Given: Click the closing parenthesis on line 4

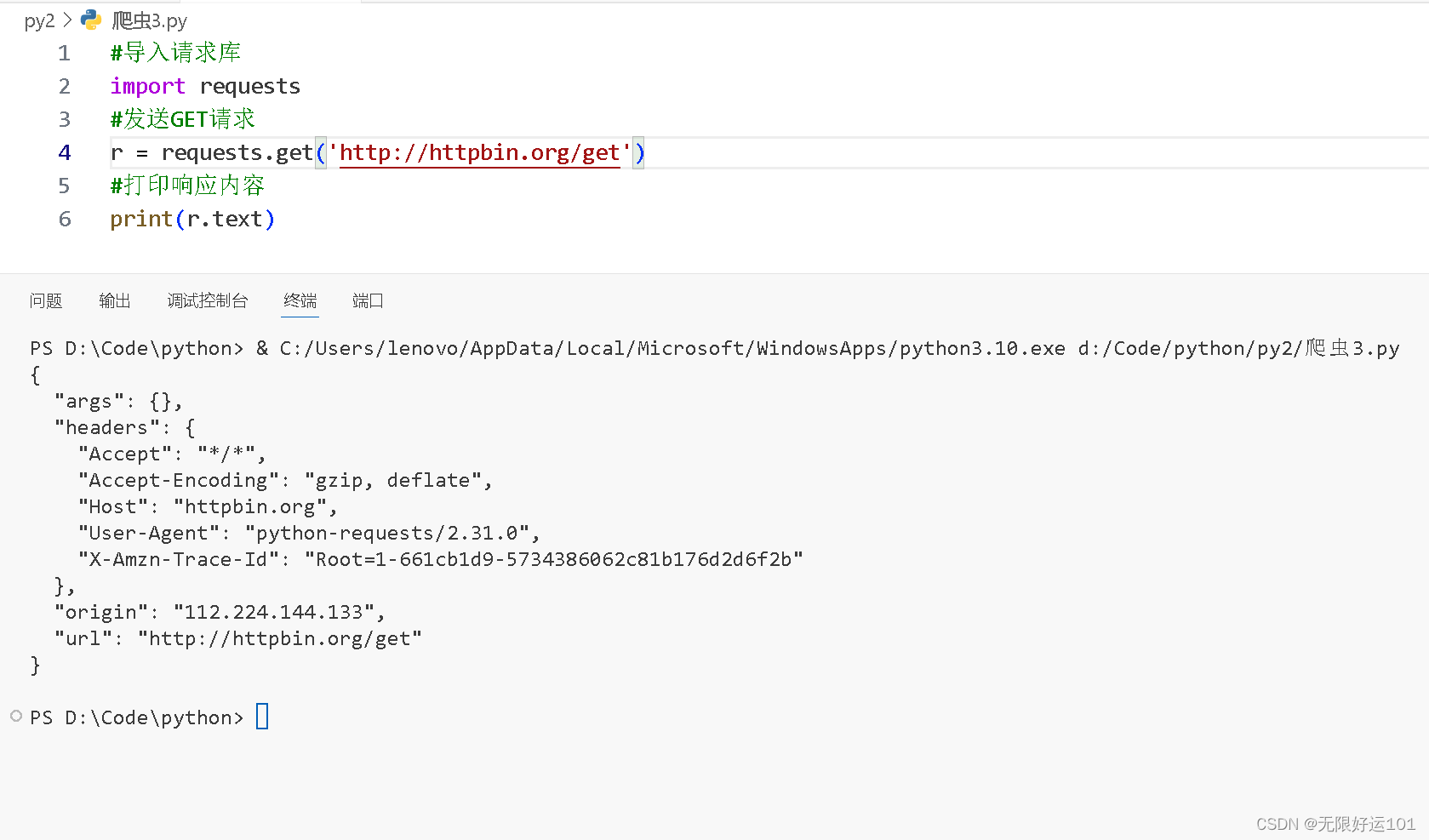Looking at the screenshot, I should point(640,153).
